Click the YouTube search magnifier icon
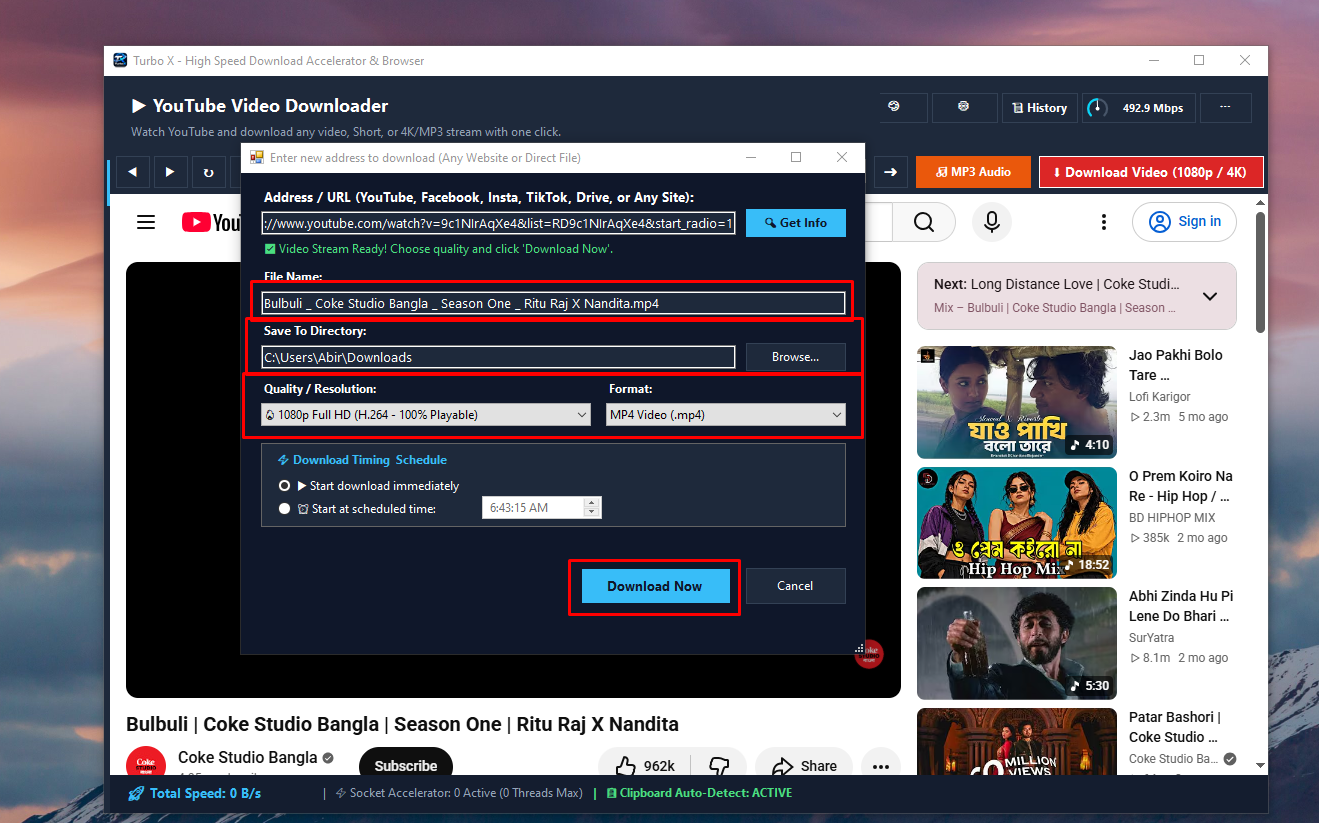Image resolution: width=1319 pixels, height=823 pixels. (924, 222)
